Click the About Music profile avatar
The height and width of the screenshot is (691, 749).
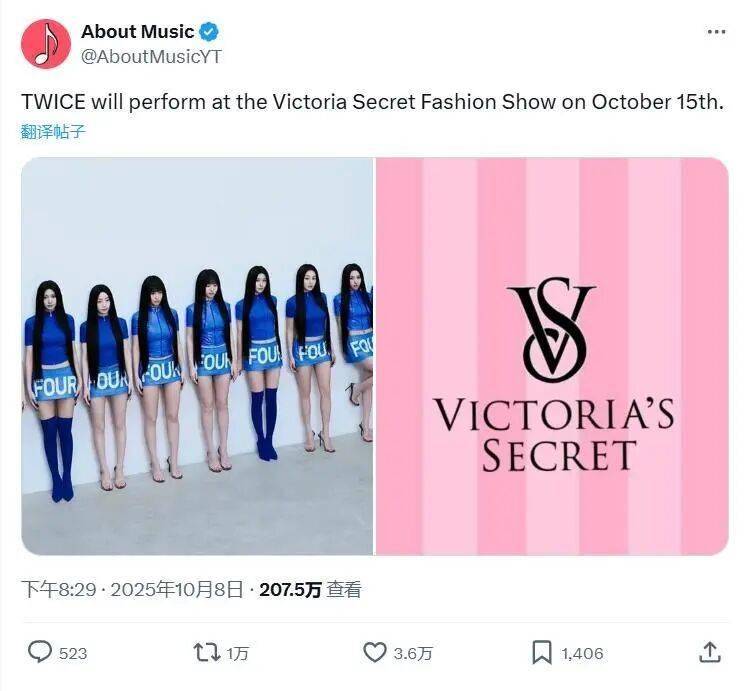point(46,44)
